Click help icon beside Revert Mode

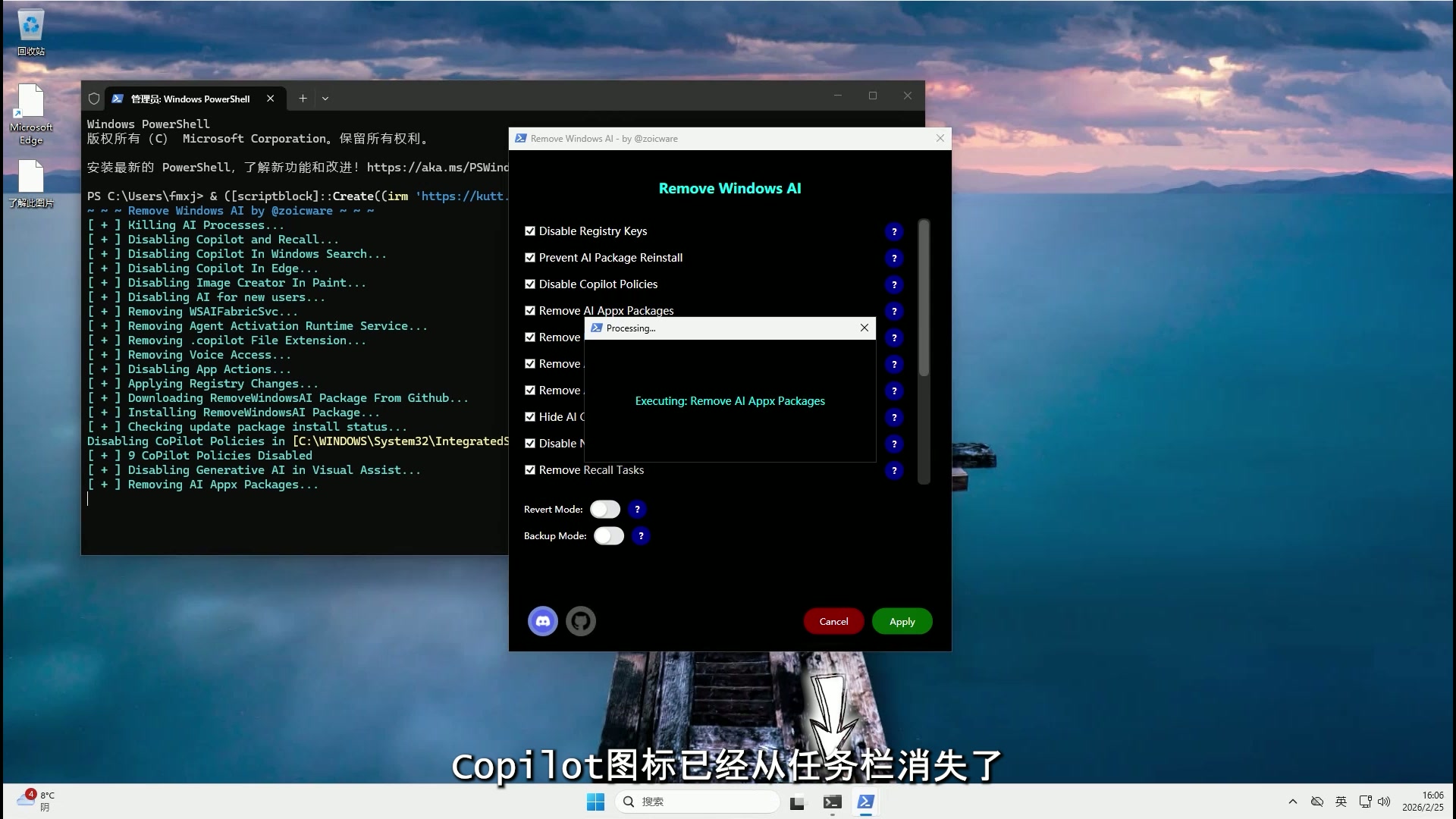point(637,510)
